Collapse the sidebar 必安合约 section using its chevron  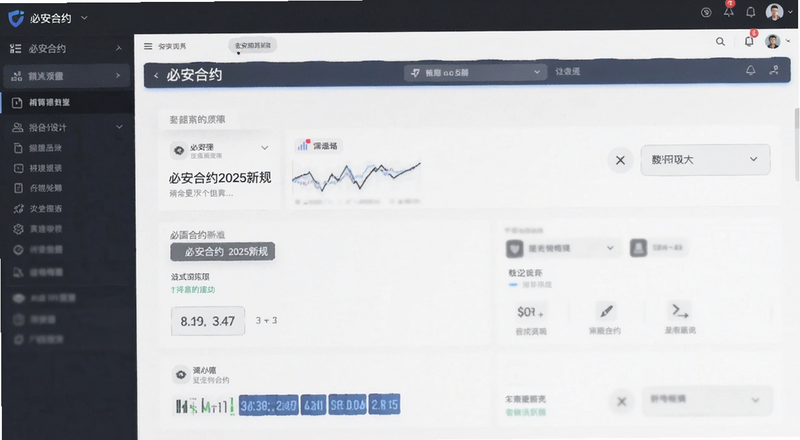119,48
